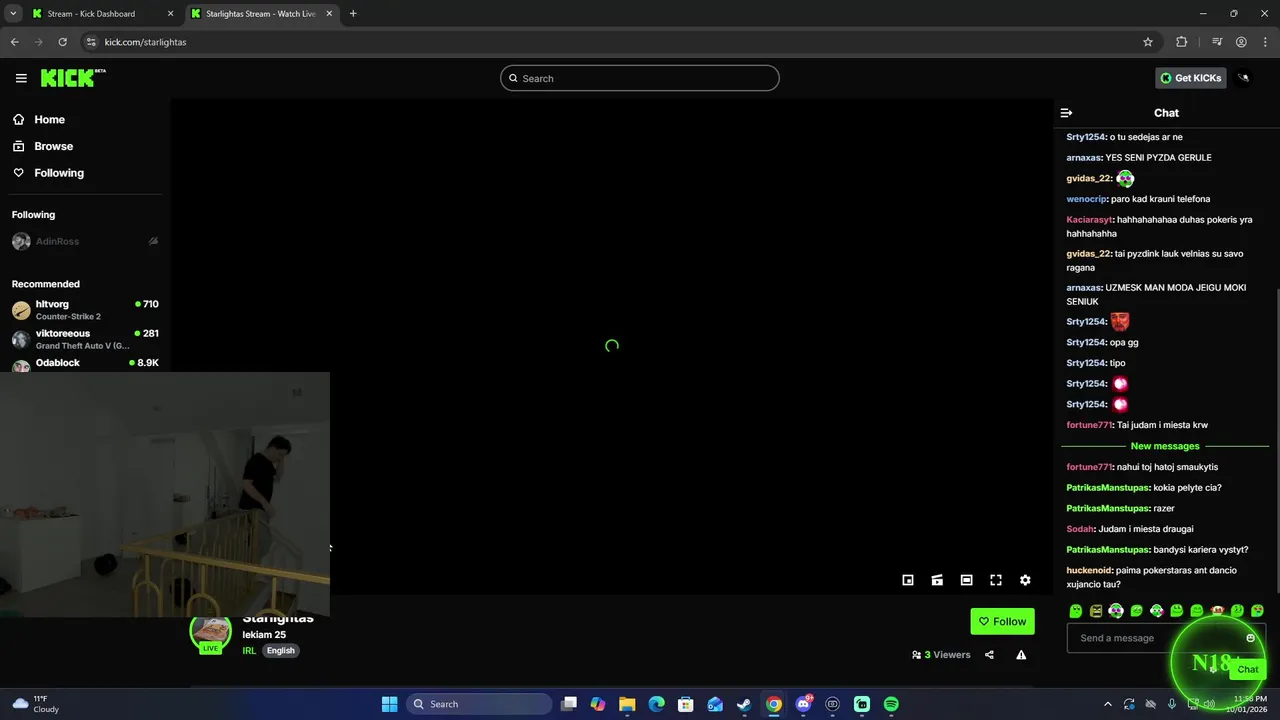Open the Odablock recommended channel

[x=85, y=364]
